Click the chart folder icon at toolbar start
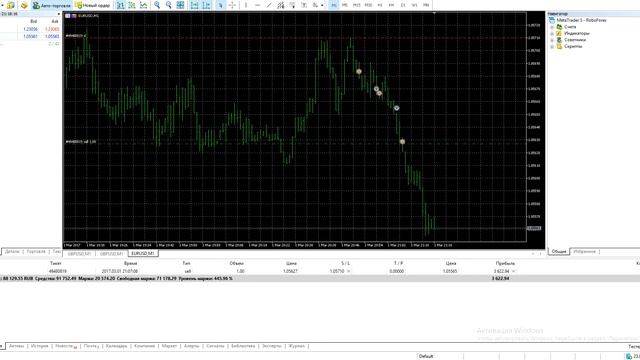Viewport: 640px width, 360px height. point(11,5)
